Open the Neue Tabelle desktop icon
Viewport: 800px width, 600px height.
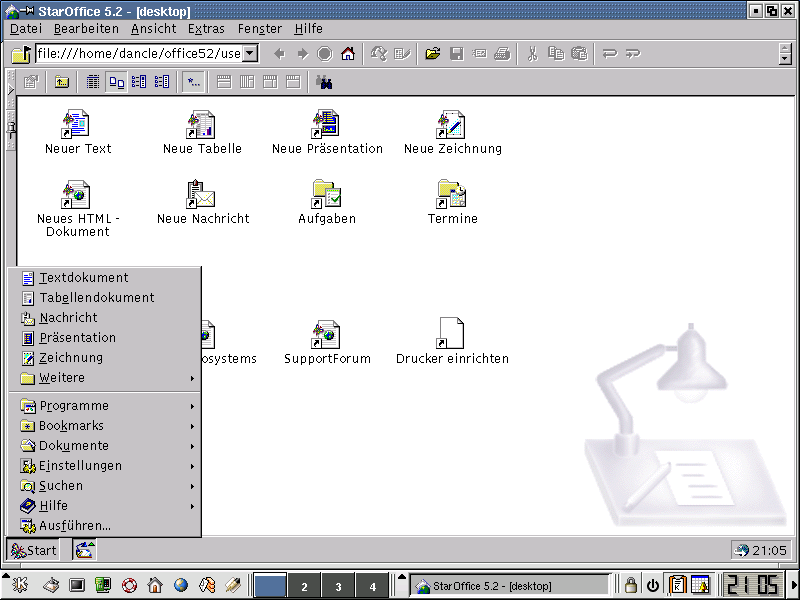coord(202,132)
